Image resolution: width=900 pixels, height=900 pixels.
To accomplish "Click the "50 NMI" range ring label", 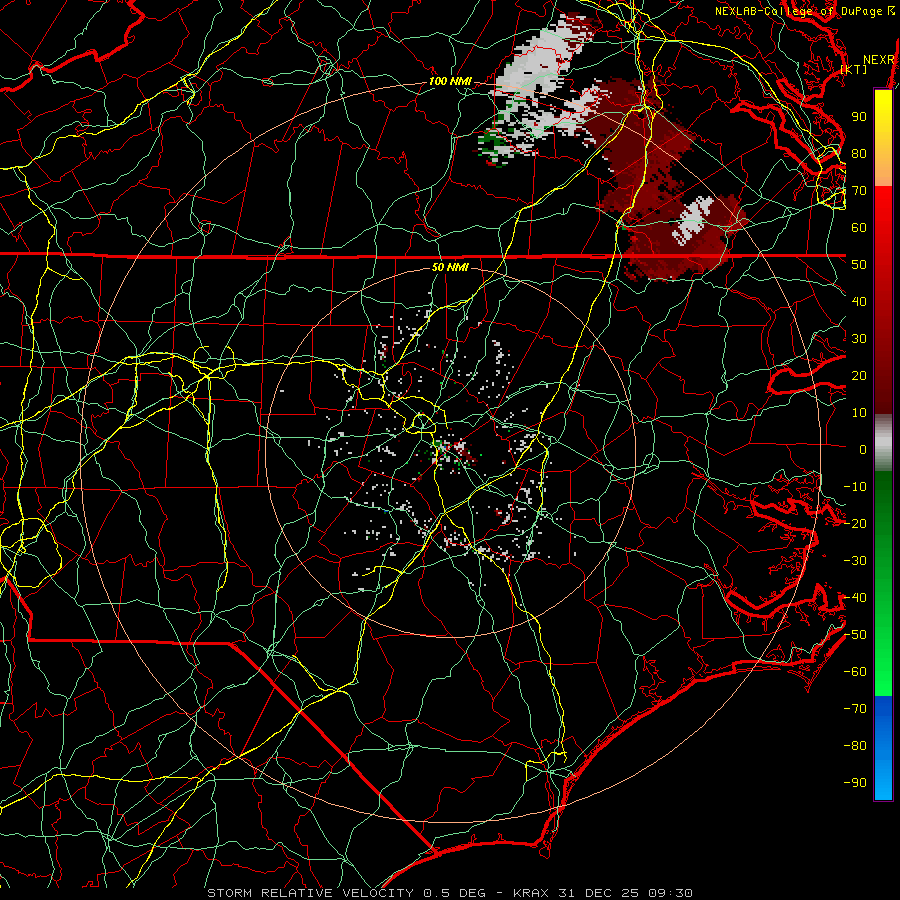I will pyautogui.click(x=449, y=267).
